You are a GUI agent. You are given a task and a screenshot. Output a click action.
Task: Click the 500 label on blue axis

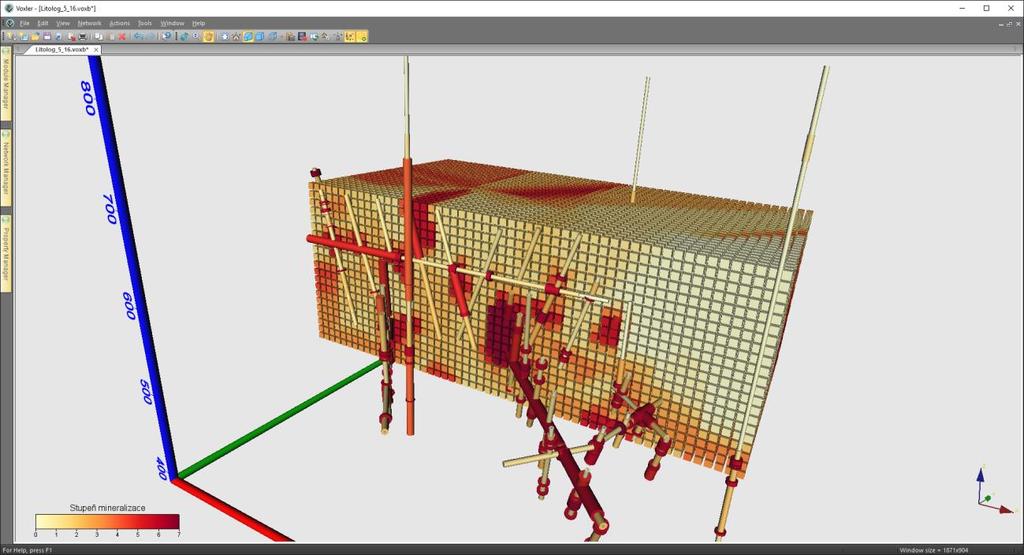point(146,392)
